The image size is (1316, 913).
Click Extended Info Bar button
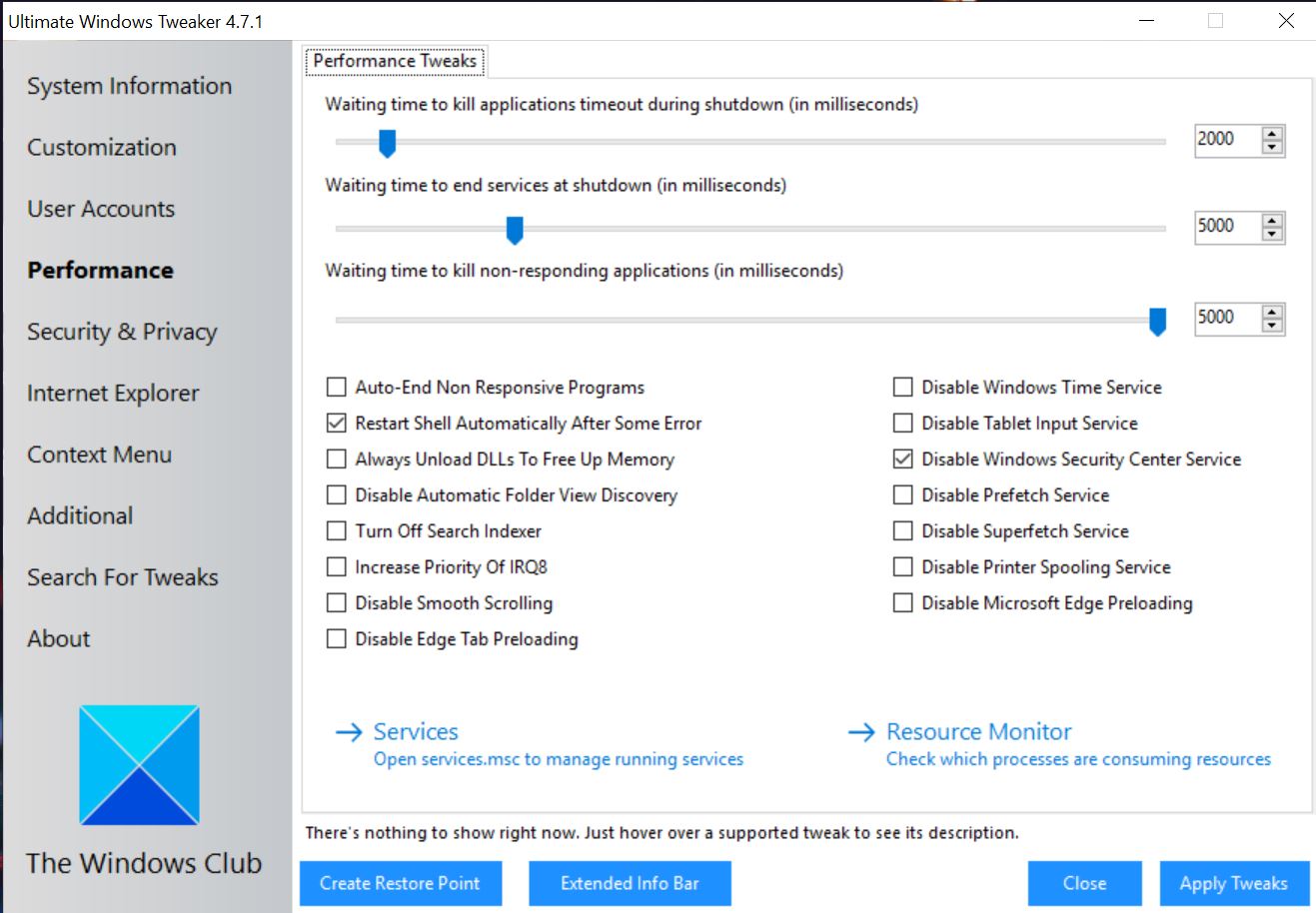tap(630, 884)
